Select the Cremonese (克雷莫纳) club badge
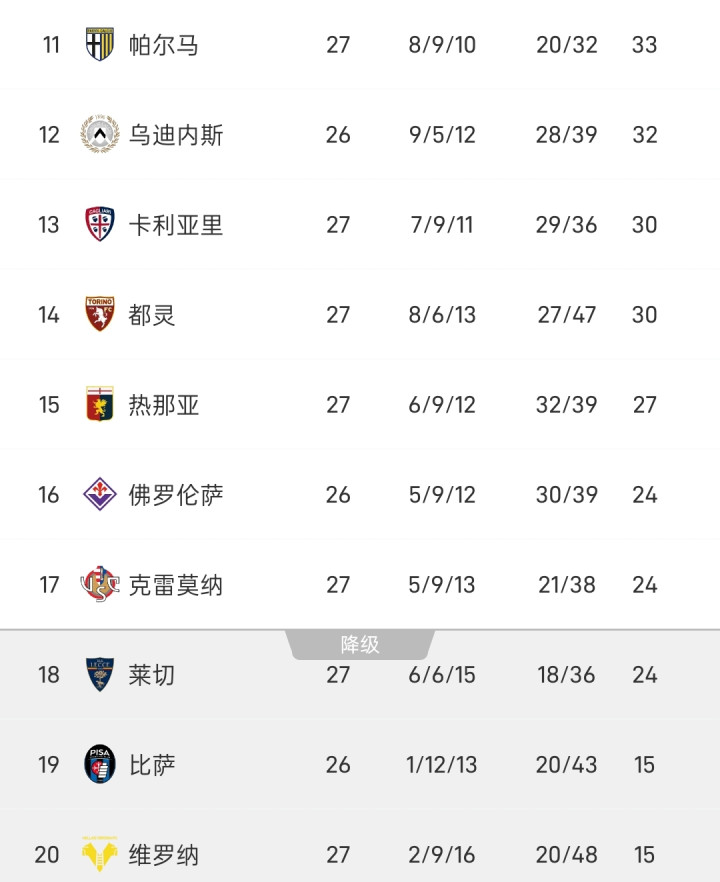Image resolution: width=720 pixels, height=882 pixels. pos(100,585)
